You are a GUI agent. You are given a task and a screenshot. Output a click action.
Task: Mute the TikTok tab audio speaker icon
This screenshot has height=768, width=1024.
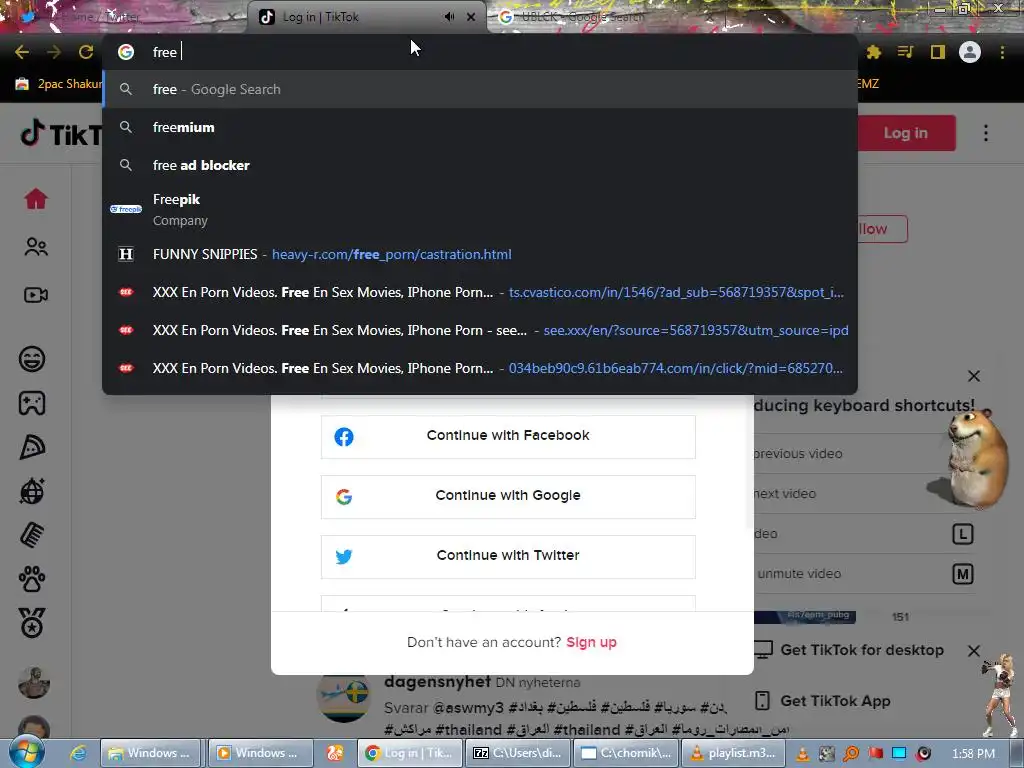[x=449, y=17]
